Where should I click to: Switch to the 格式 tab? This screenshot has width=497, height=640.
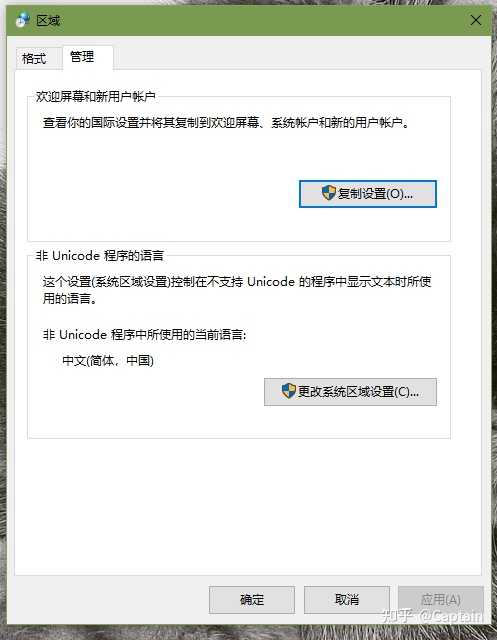click(34, 59)
